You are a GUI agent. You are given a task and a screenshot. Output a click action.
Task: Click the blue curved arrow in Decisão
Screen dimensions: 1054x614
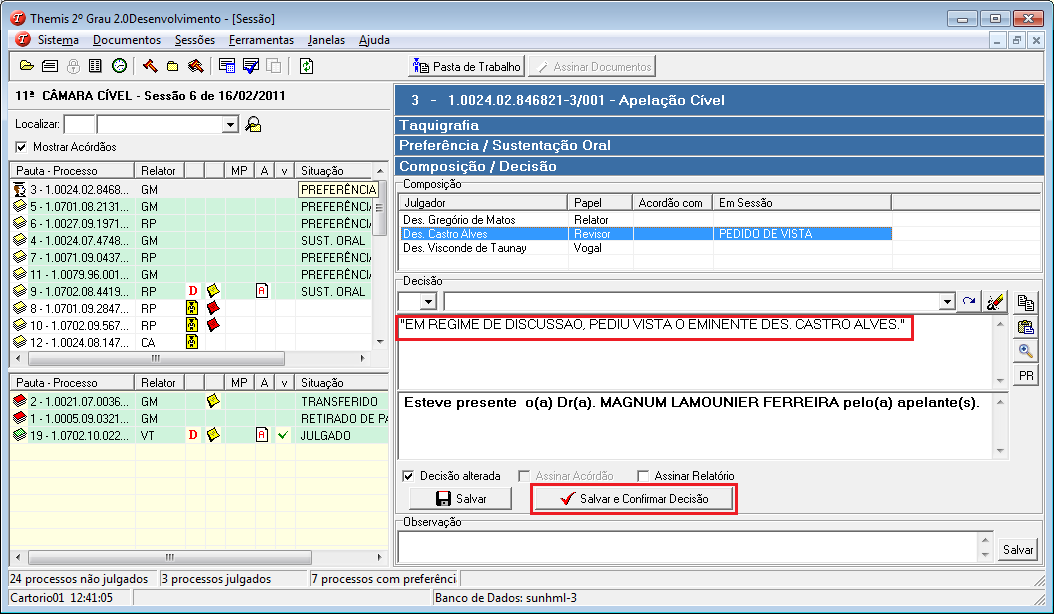coord(969,301)
